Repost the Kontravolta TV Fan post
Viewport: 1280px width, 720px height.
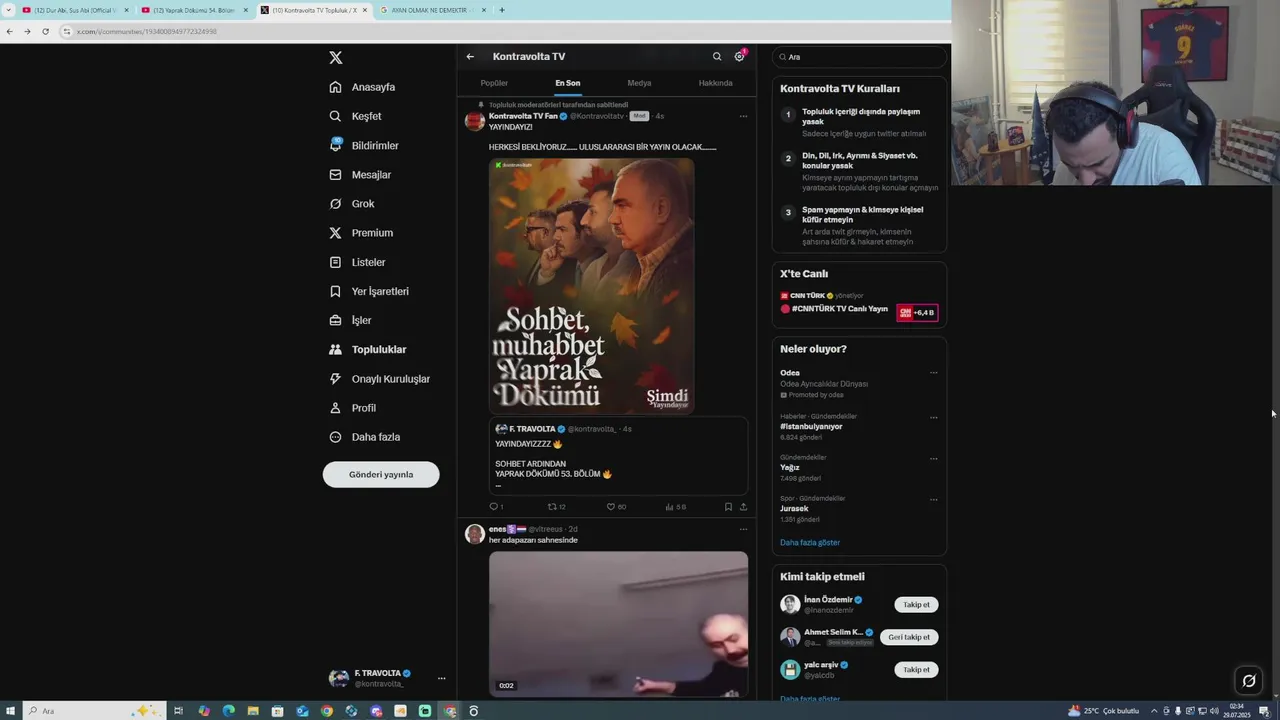(x=556, y=507)
